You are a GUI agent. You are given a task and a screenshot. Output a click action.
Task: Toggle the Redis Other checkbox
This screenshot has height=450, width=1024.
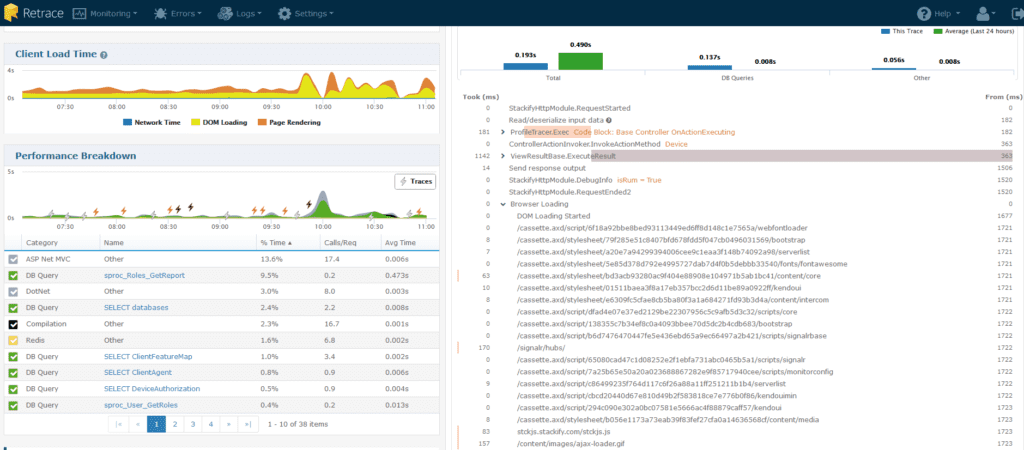pos(14,340)
